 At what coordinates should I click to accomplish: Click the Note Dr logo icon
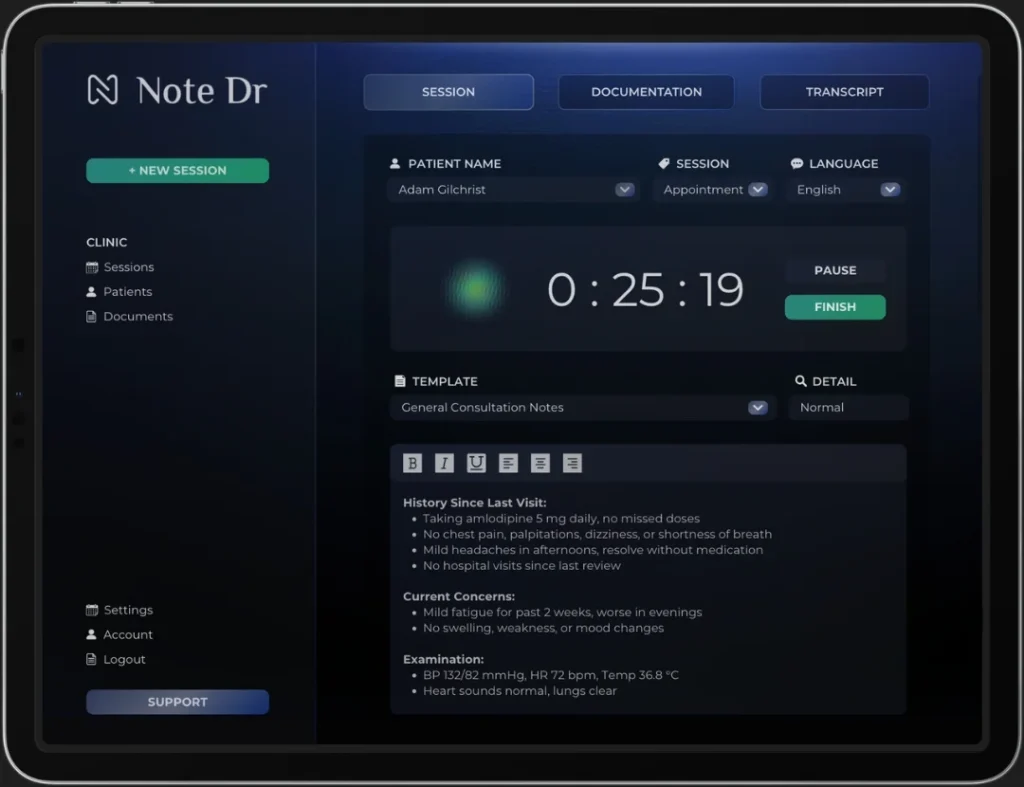(103, 90)
